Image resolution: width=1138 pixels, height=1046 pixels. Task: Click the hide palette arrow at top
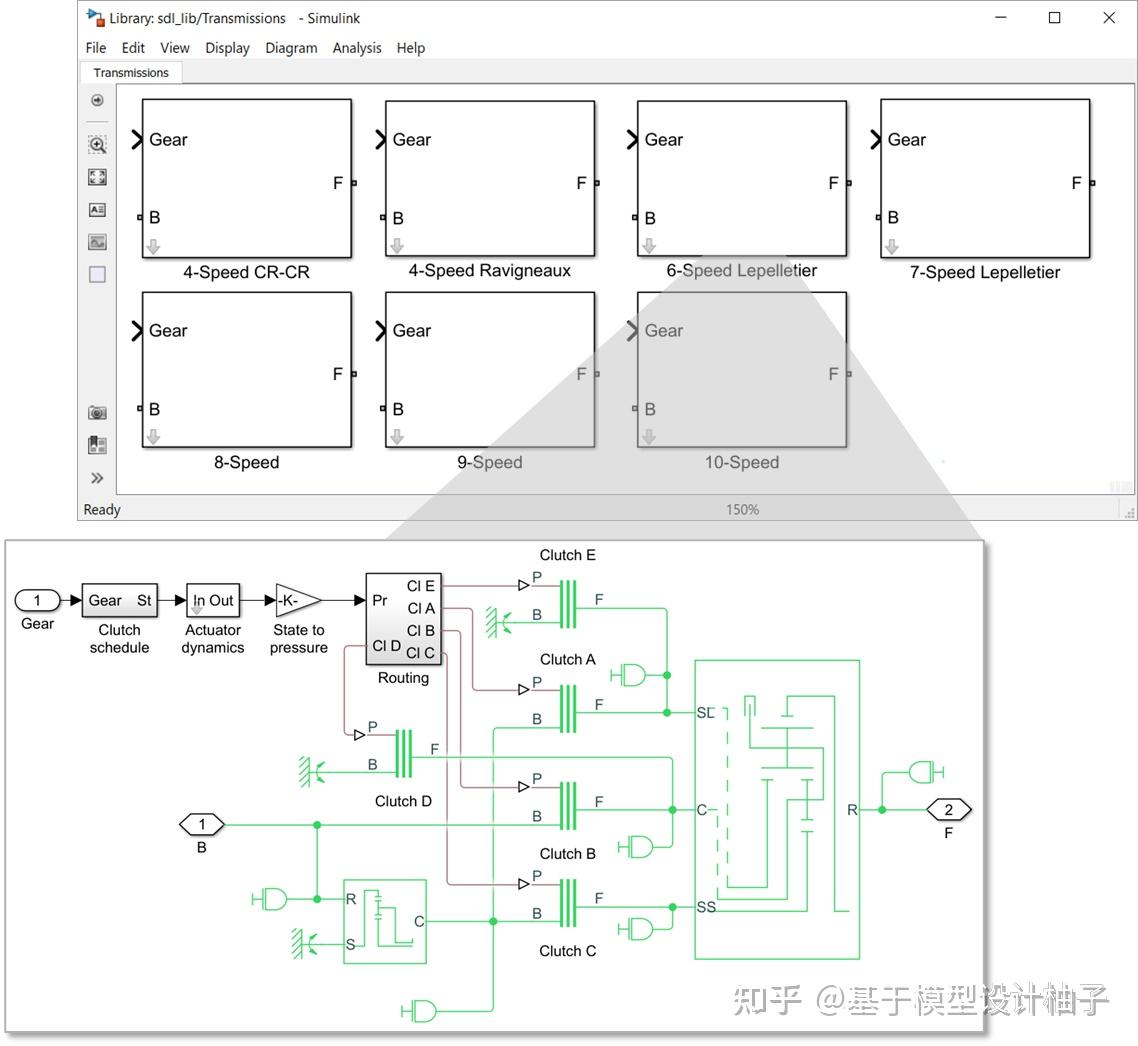pyautogui.click(x=96, y=100)
